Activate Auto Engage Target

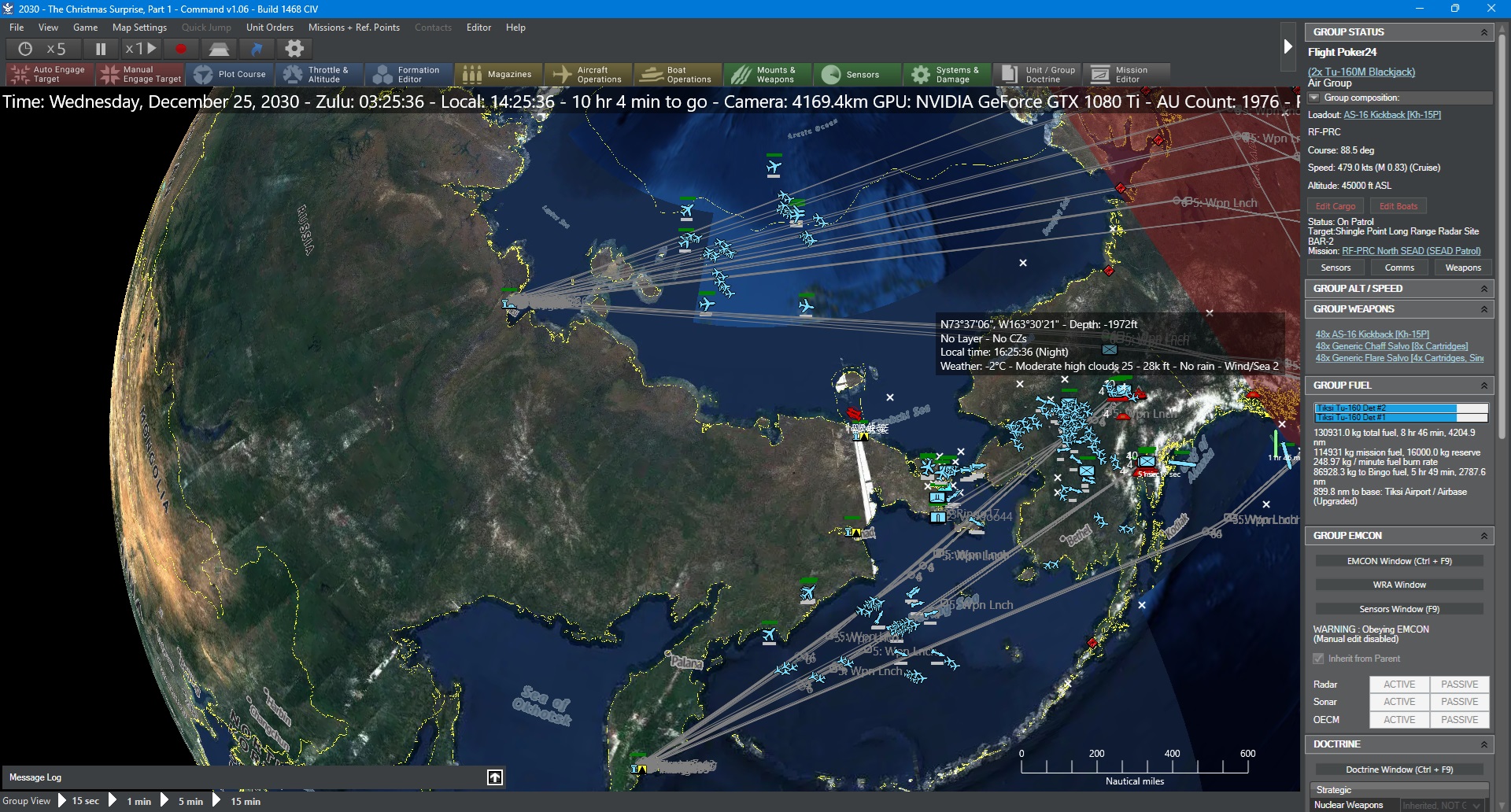[50, 75]
